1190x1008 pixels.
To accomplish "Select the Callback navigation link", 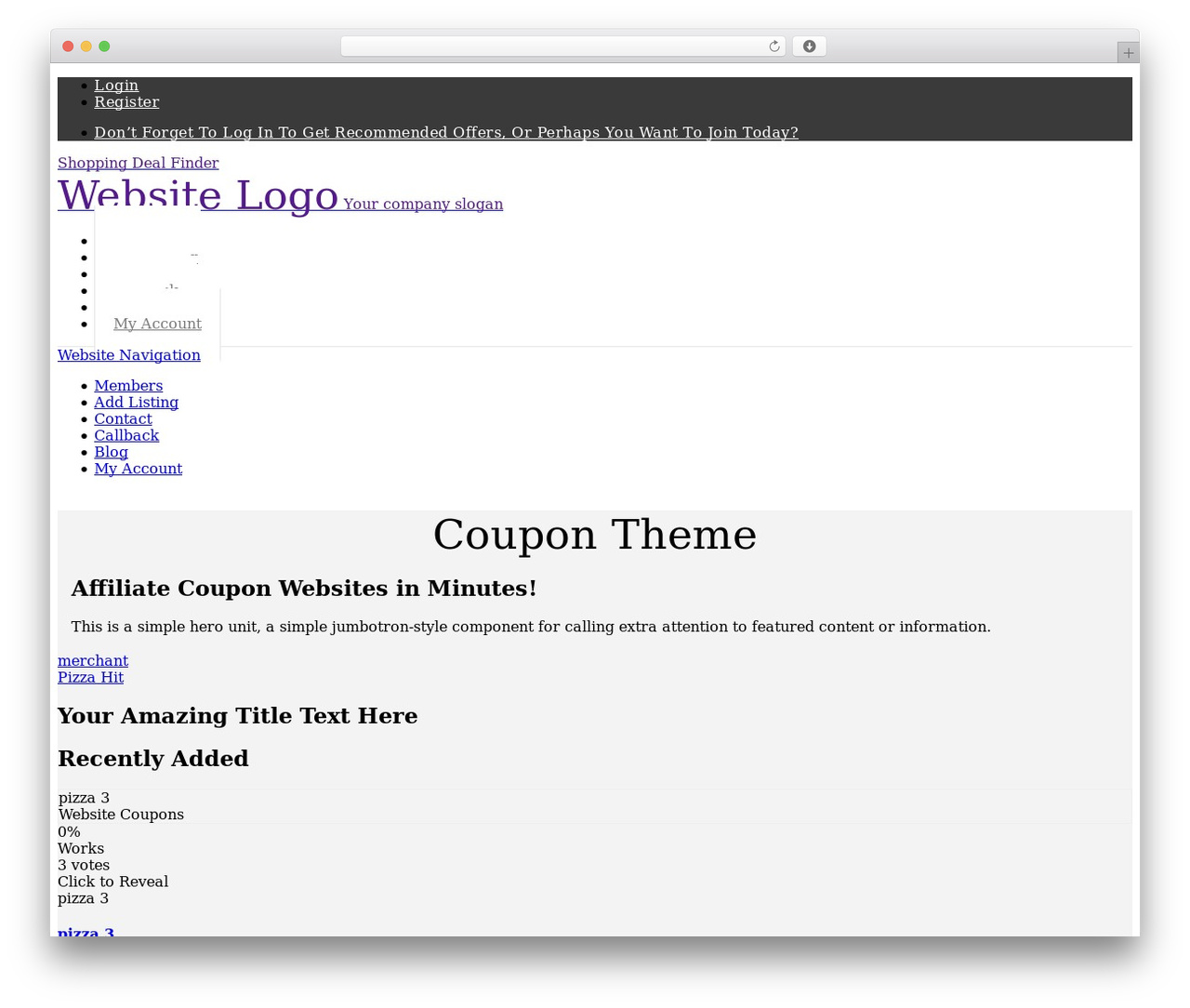I will pos(126,436).
